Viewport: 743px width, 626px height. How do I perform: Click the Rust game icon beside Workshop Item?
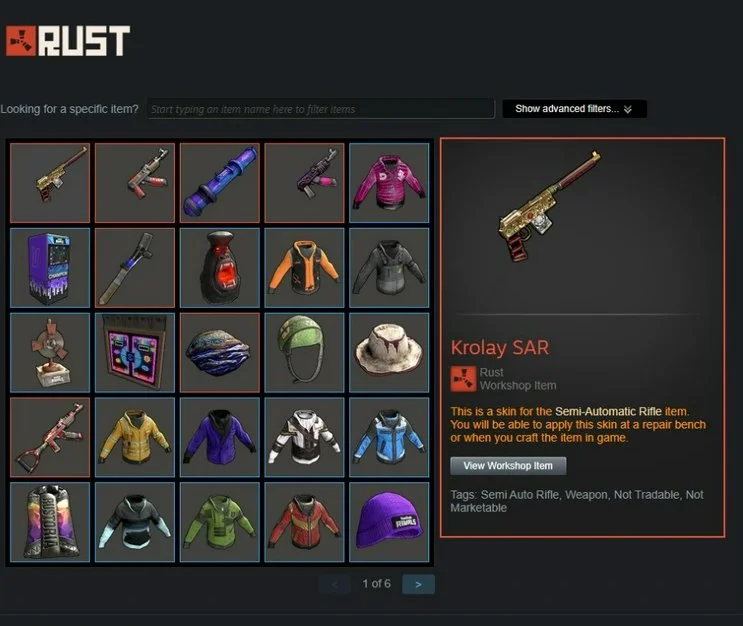(x=463, y=379)
